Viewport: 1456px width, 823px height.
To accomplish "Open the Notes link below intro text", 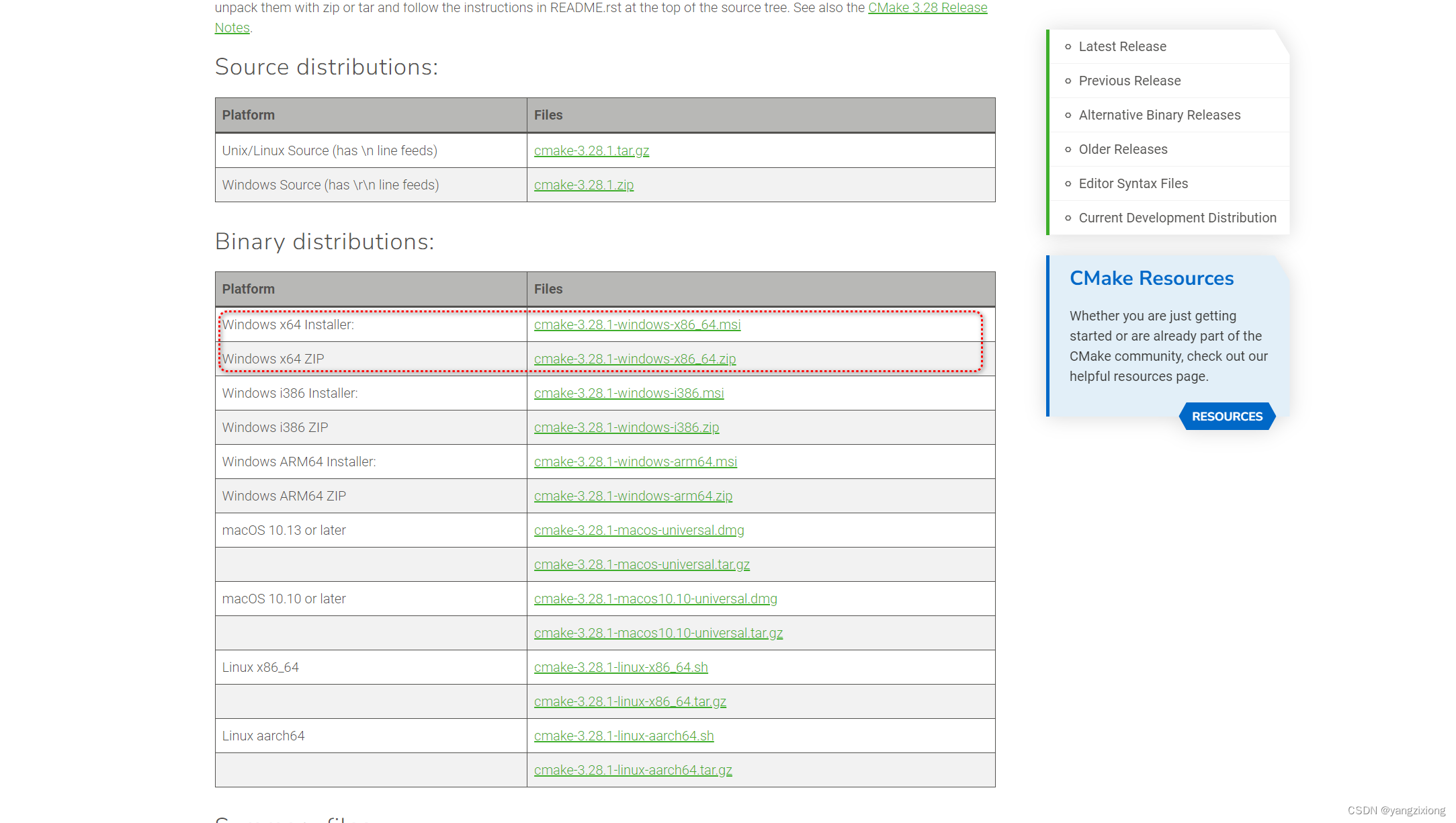I will (x=232, y=28).
